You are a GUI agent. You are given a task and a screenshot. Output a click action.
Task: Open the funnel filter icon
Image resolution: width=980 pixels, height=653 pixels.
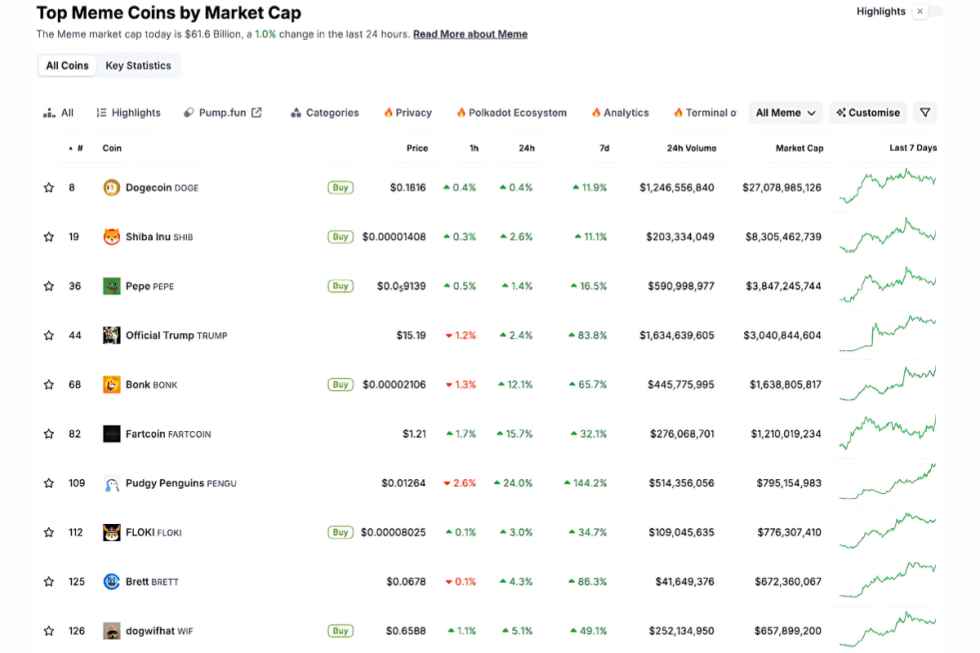(924, 112)
